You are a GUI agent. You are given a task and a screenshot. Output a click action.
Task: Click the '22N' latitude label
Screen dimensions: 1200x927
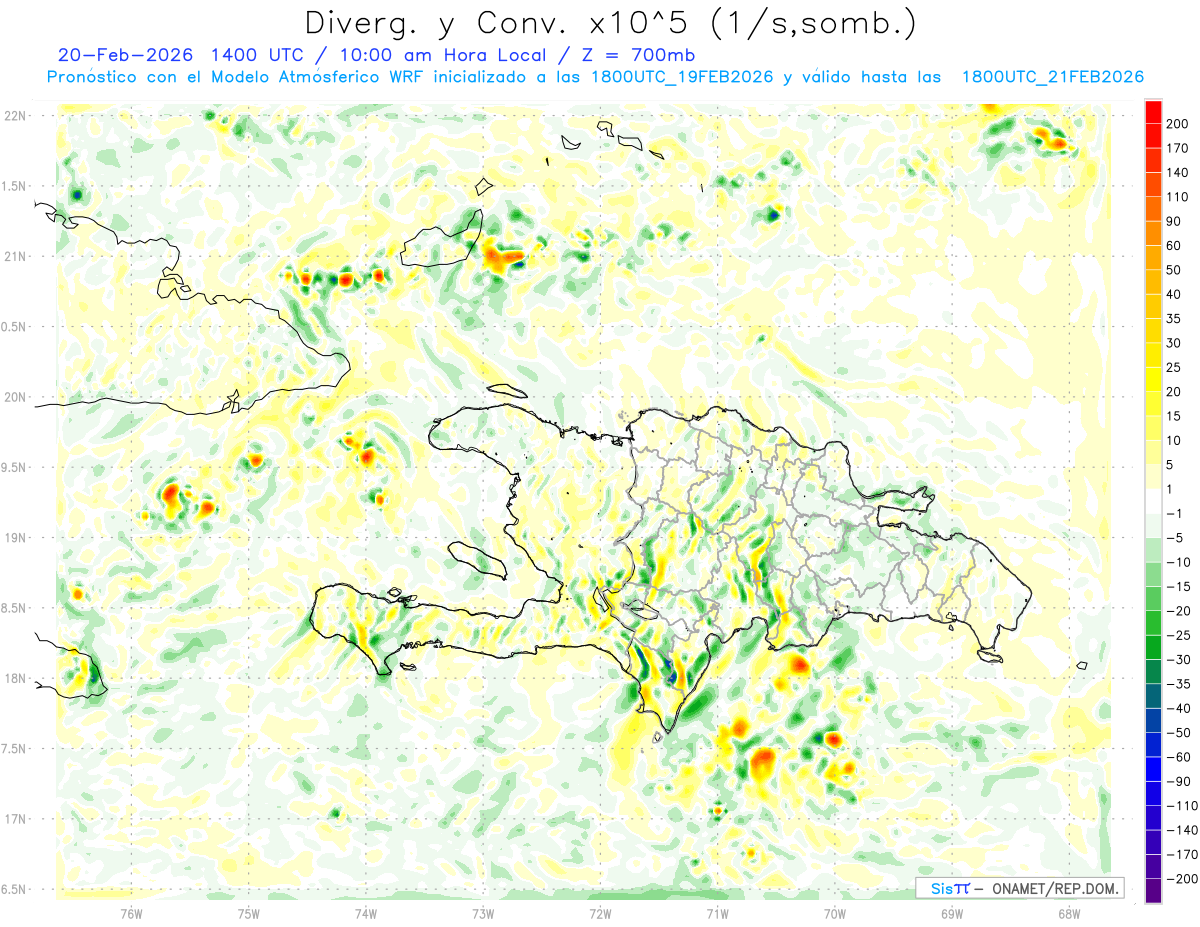[x=14, y=116]
